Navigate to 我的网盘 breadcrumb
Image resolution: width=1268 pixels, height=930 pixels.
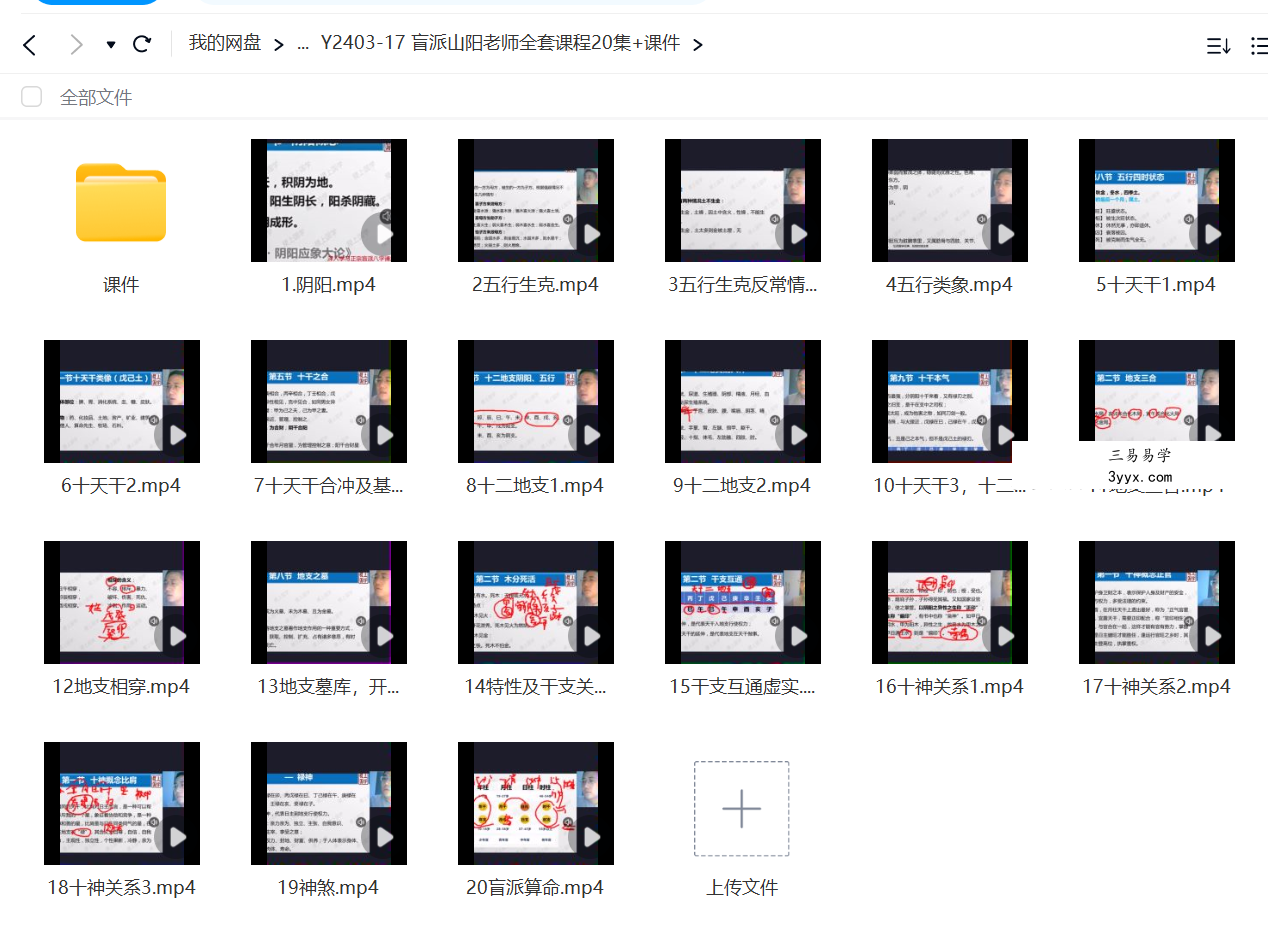(225, 43)
